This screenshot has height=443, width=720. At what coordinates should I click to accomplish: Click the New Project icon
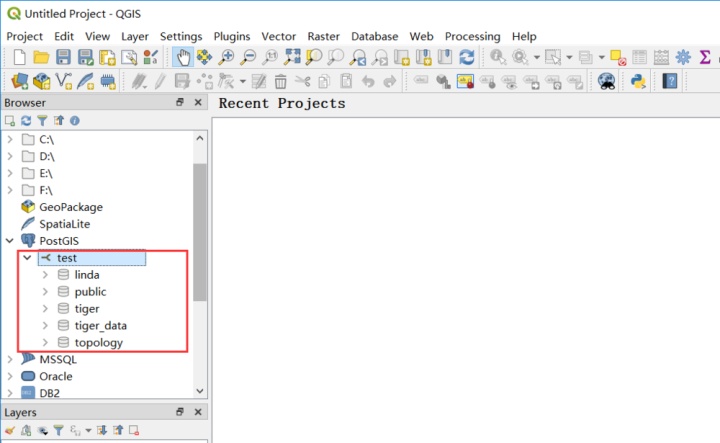[19, 57]
